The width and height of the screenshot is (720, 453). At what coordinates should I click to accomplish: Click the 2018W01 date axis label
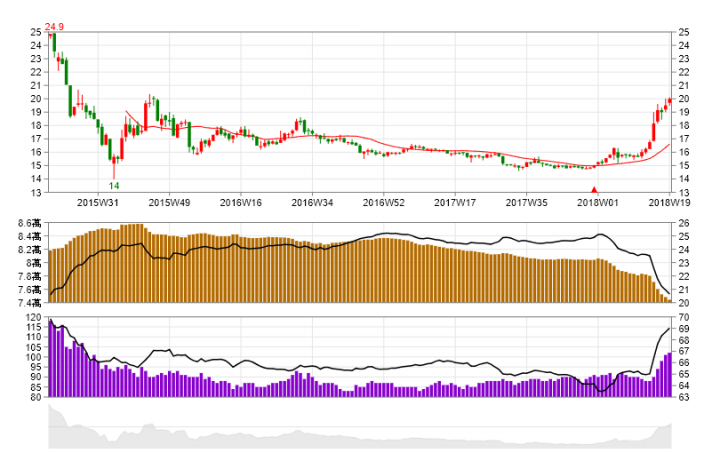(x=598, y=202)
